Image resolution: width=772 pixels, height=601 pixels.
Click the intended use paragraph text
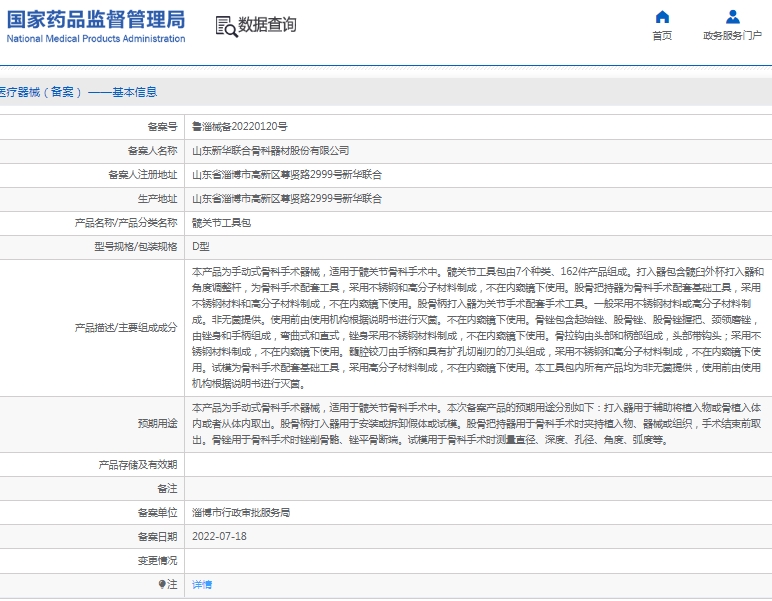[477, 424]
